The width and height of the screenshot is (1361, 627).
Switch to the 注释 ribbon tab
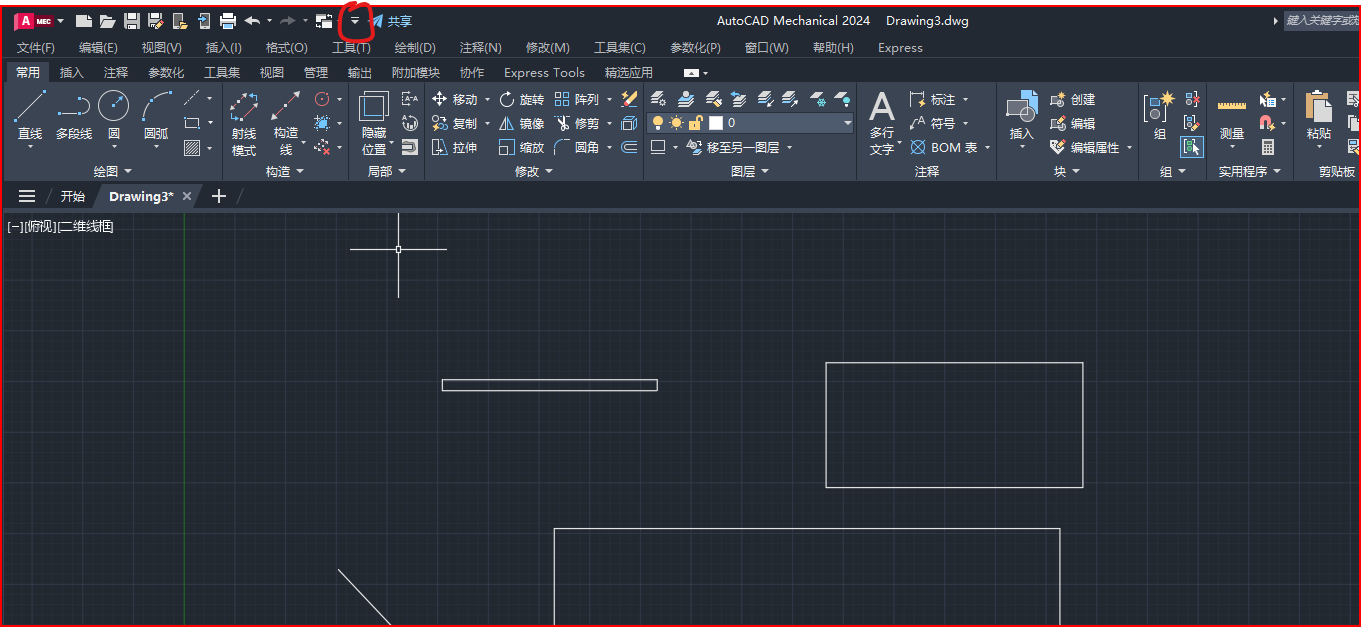click(116, 72)
